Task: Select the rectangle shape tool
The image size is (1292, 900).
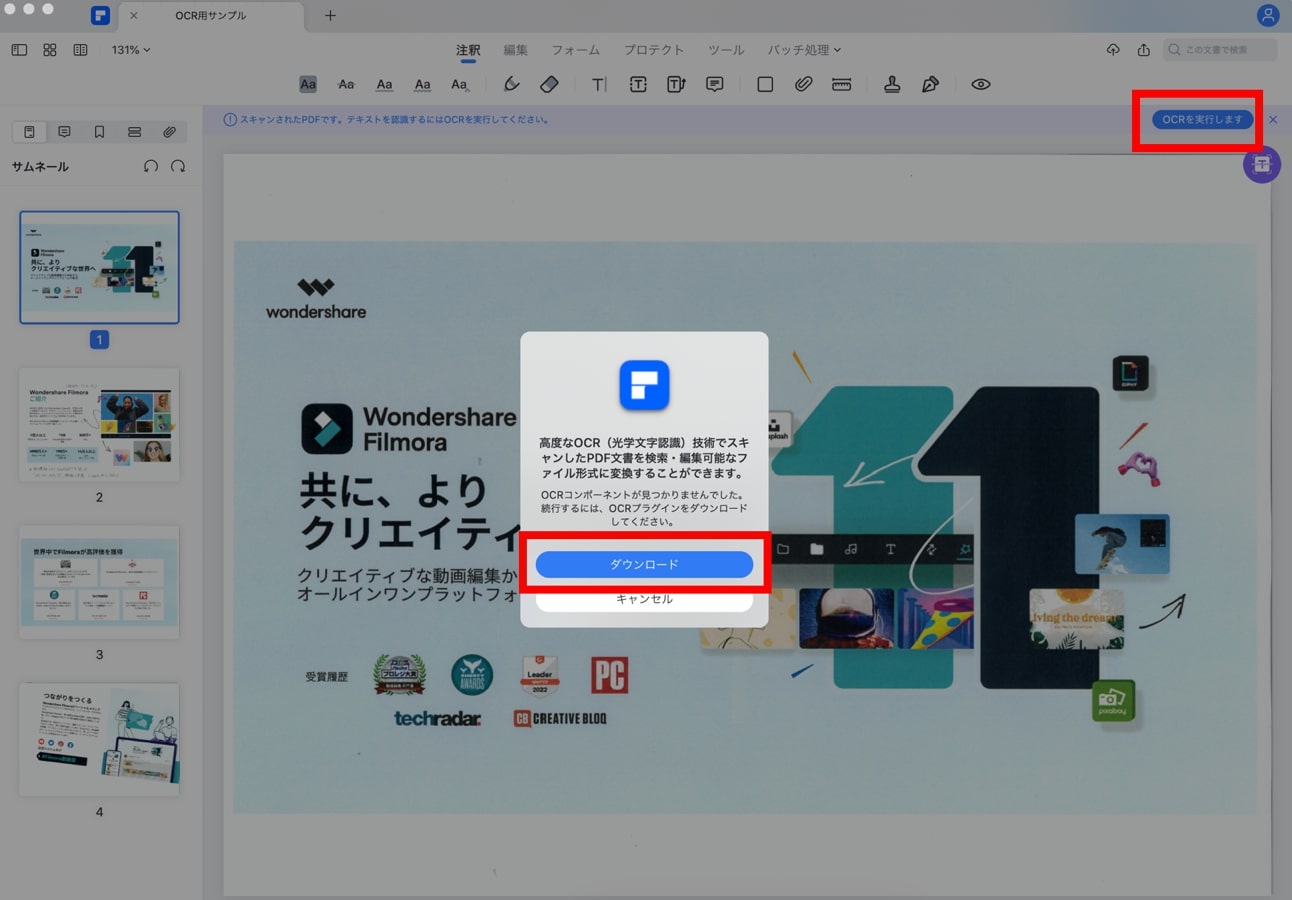Action: point(765,85)
